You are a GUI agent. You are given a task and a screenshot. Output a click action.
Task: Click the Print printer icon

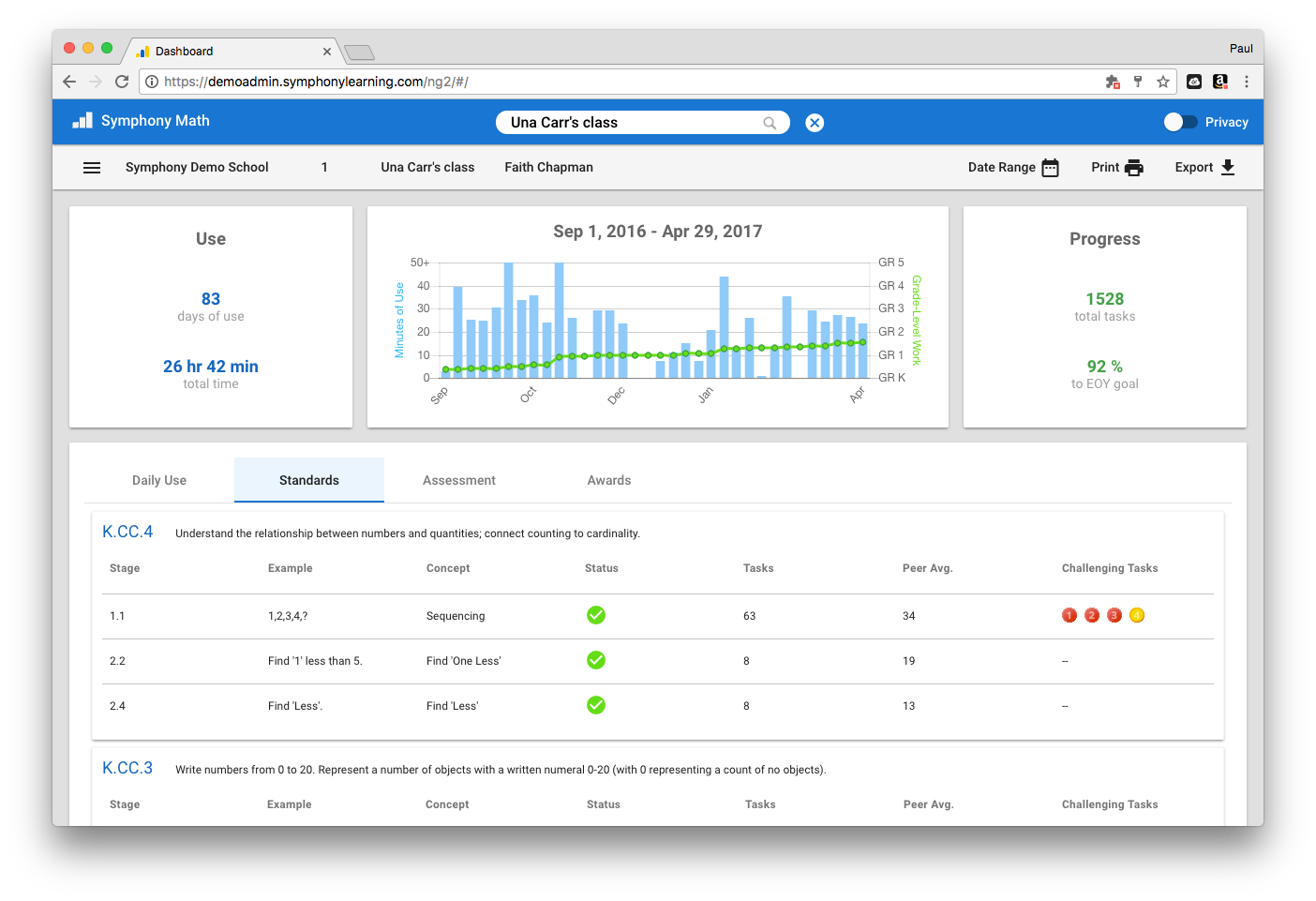pyautogui.click(x=1134, y=168)
